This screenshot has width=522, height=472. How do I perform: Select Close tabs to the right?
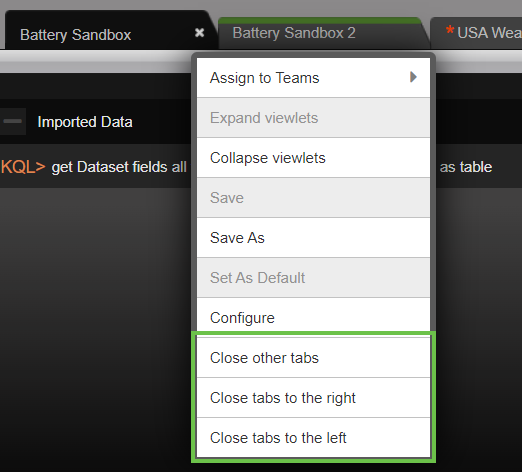click(x=313, y=398)
